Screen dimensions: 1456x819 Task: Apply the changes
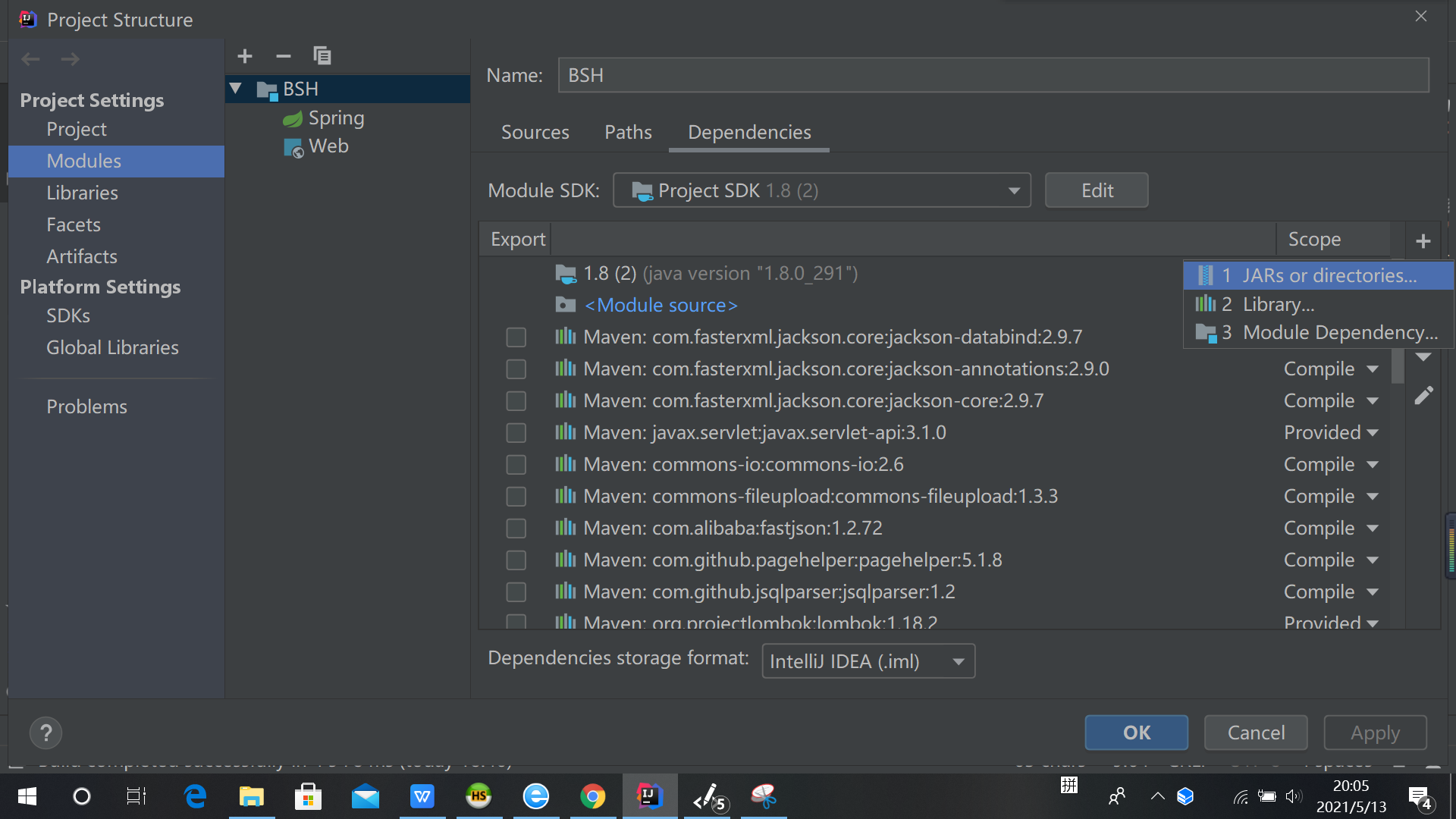click(1374, 733)
